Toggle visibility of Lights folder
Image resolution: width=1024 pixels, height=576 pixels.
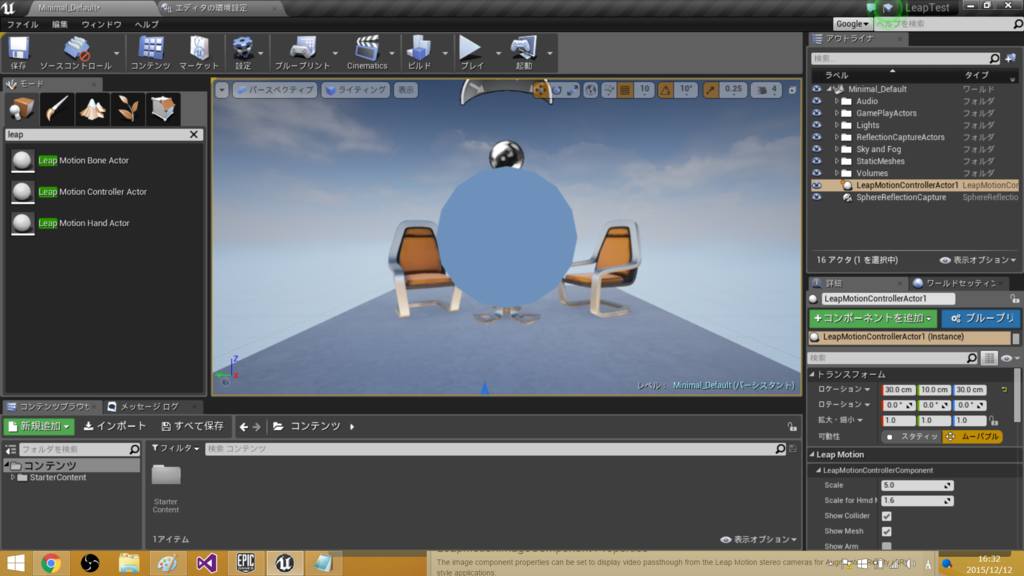(817, 125)
